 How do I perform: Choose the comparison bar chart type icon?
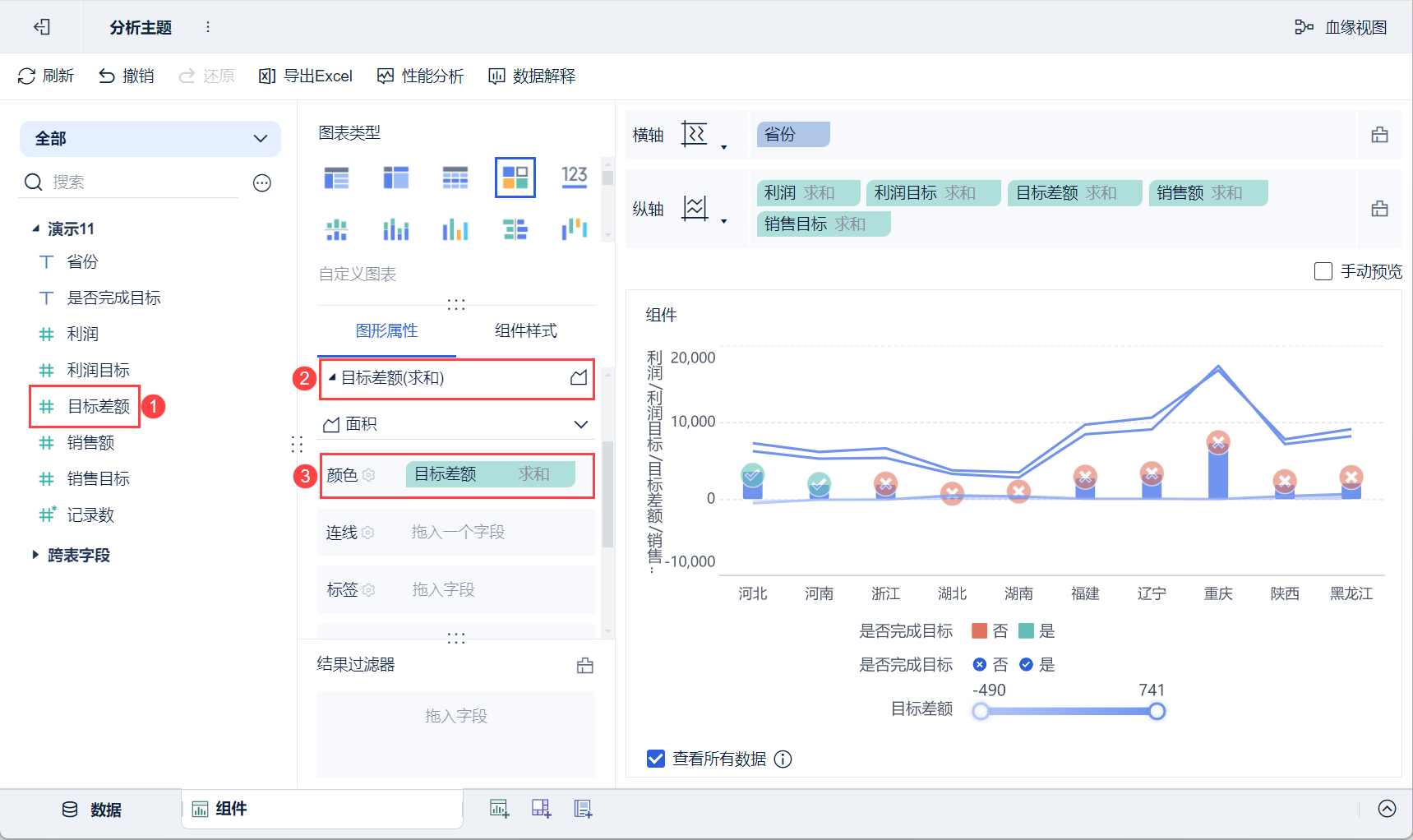pos(515,229)
